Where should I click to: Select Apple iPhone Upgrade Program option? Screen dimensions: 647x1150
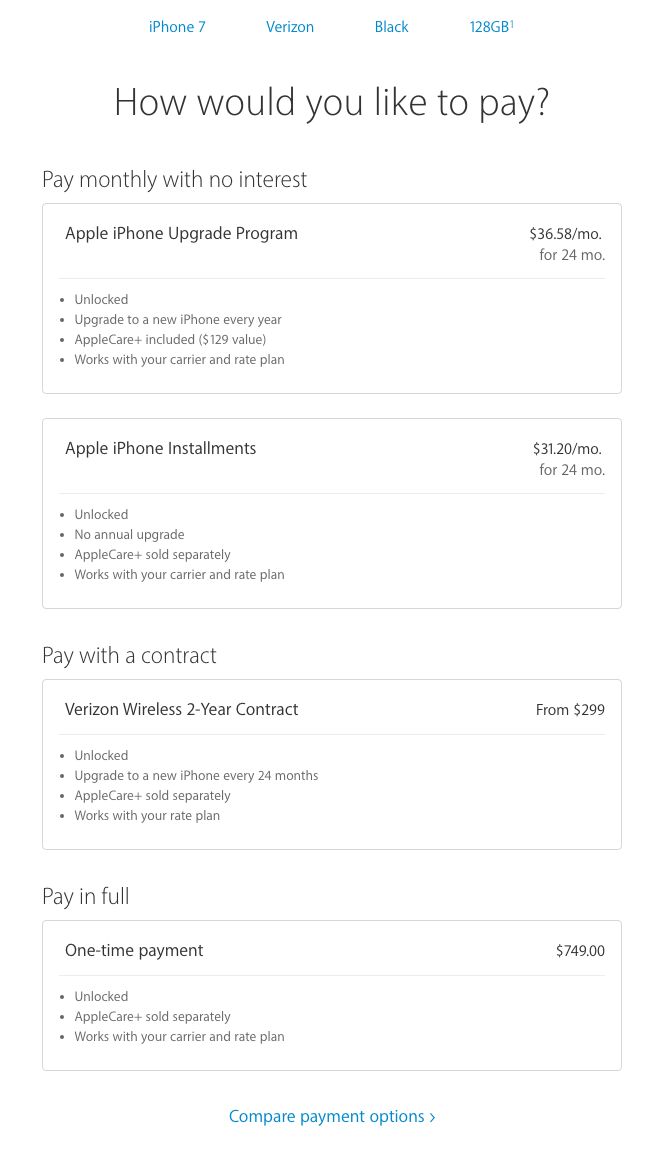(332, 299)
